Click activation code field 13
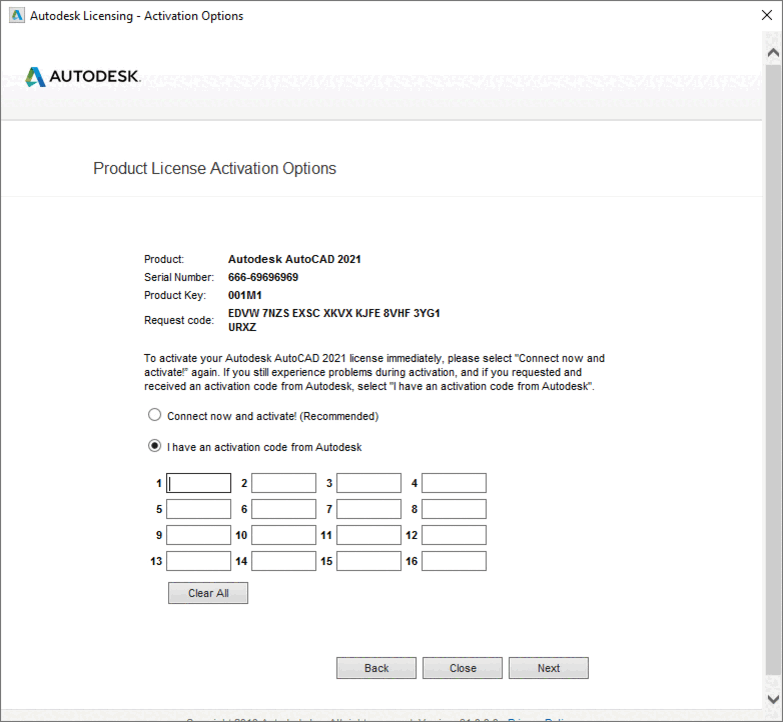Viewport: 783px width, 722px height. tap(199, 561)
